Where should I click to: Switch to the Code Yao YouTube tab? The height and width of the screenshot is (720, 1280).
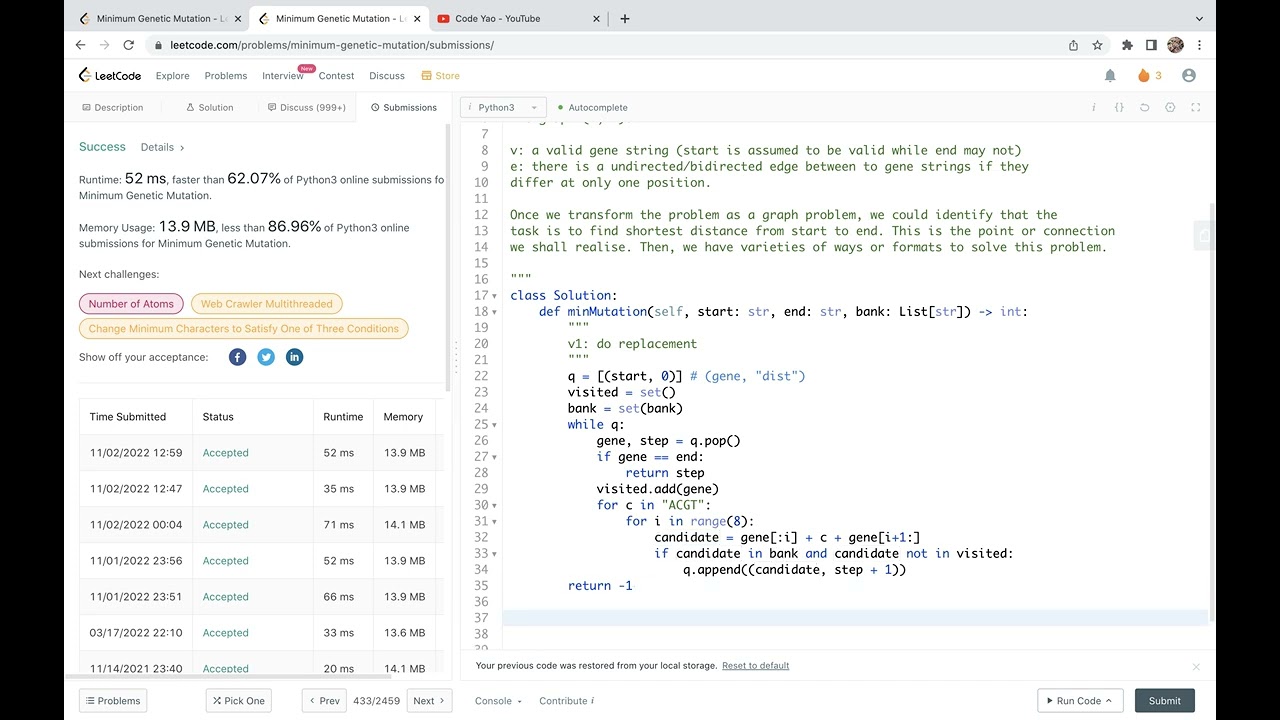515,18
